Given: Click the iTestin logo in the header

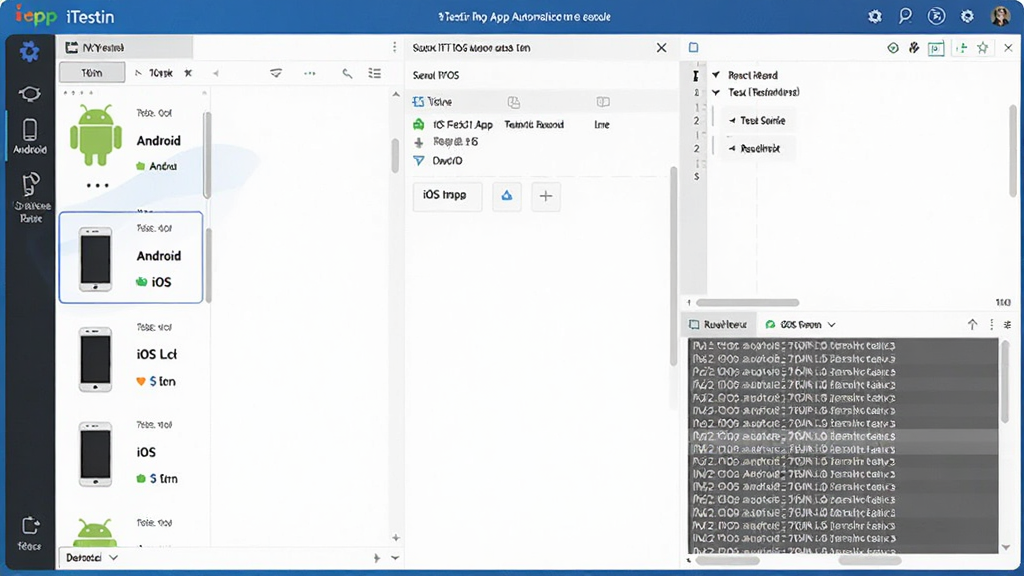Looking at the screenshot, I should pos(64,16).
